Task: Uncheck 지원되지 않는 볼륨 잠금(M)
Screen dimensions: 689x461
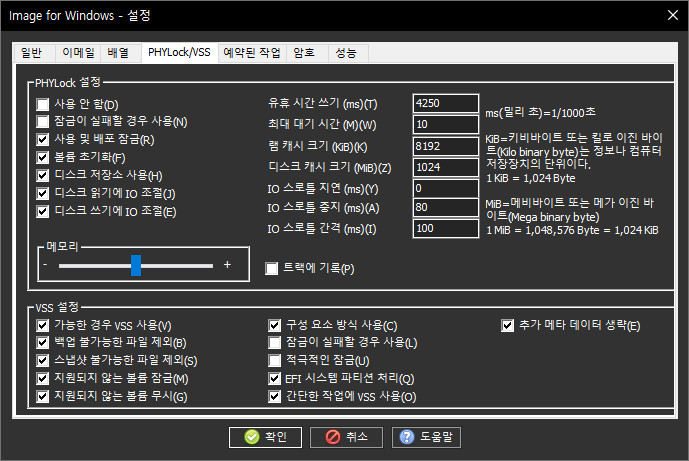Action: pyautogui.click(x=43, y=378)
